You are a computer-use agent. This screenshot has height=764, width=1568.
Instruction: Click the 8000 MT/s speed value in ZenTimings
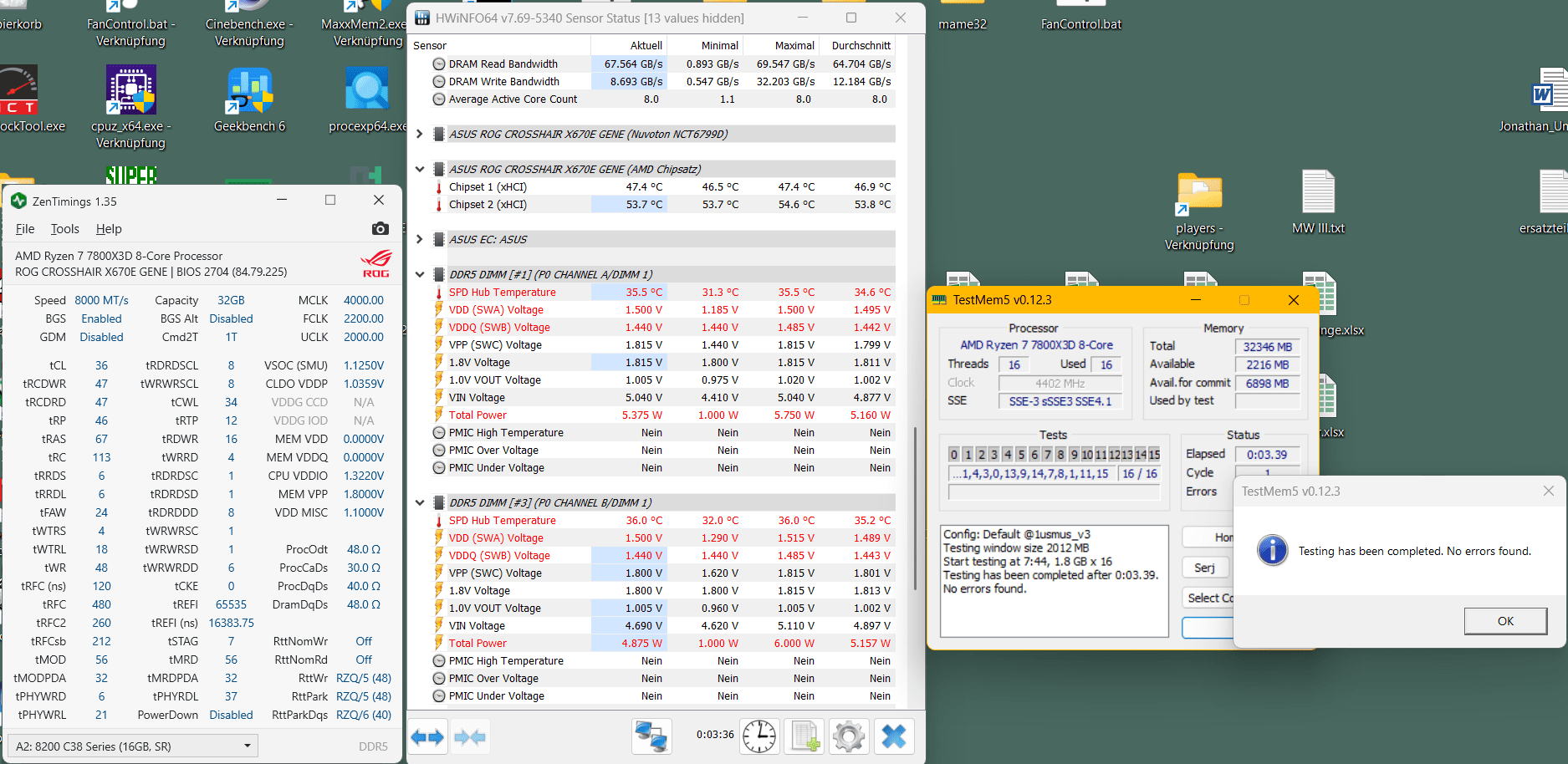102,300
